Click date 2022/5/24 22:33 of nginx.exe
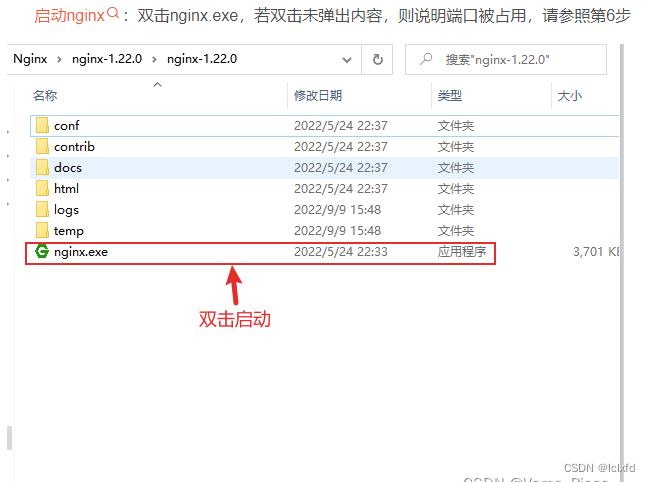The image size is (650, 482). coord(341,252)
